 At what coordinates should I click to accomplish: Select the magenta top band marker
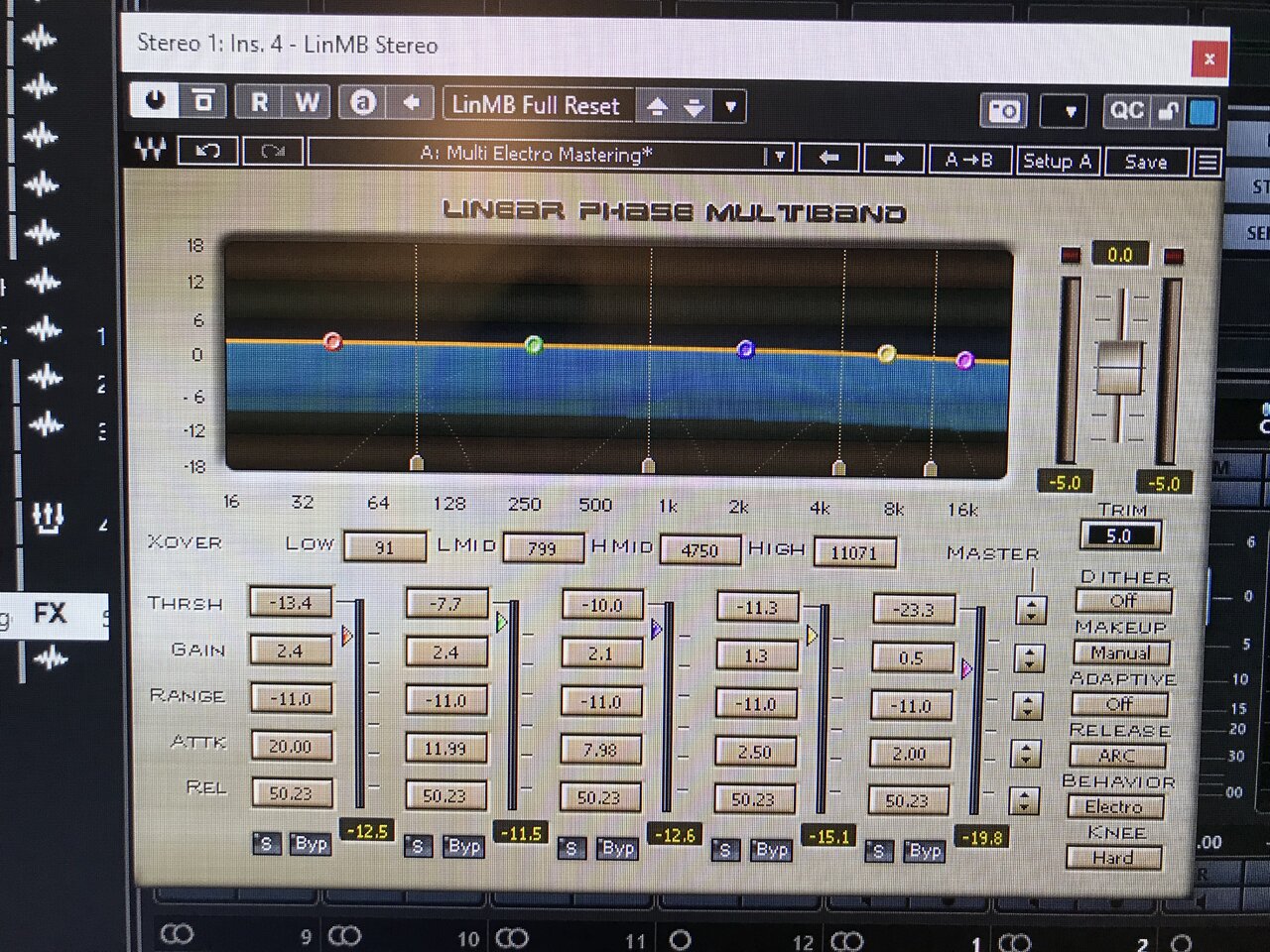(x=964, y=360)
